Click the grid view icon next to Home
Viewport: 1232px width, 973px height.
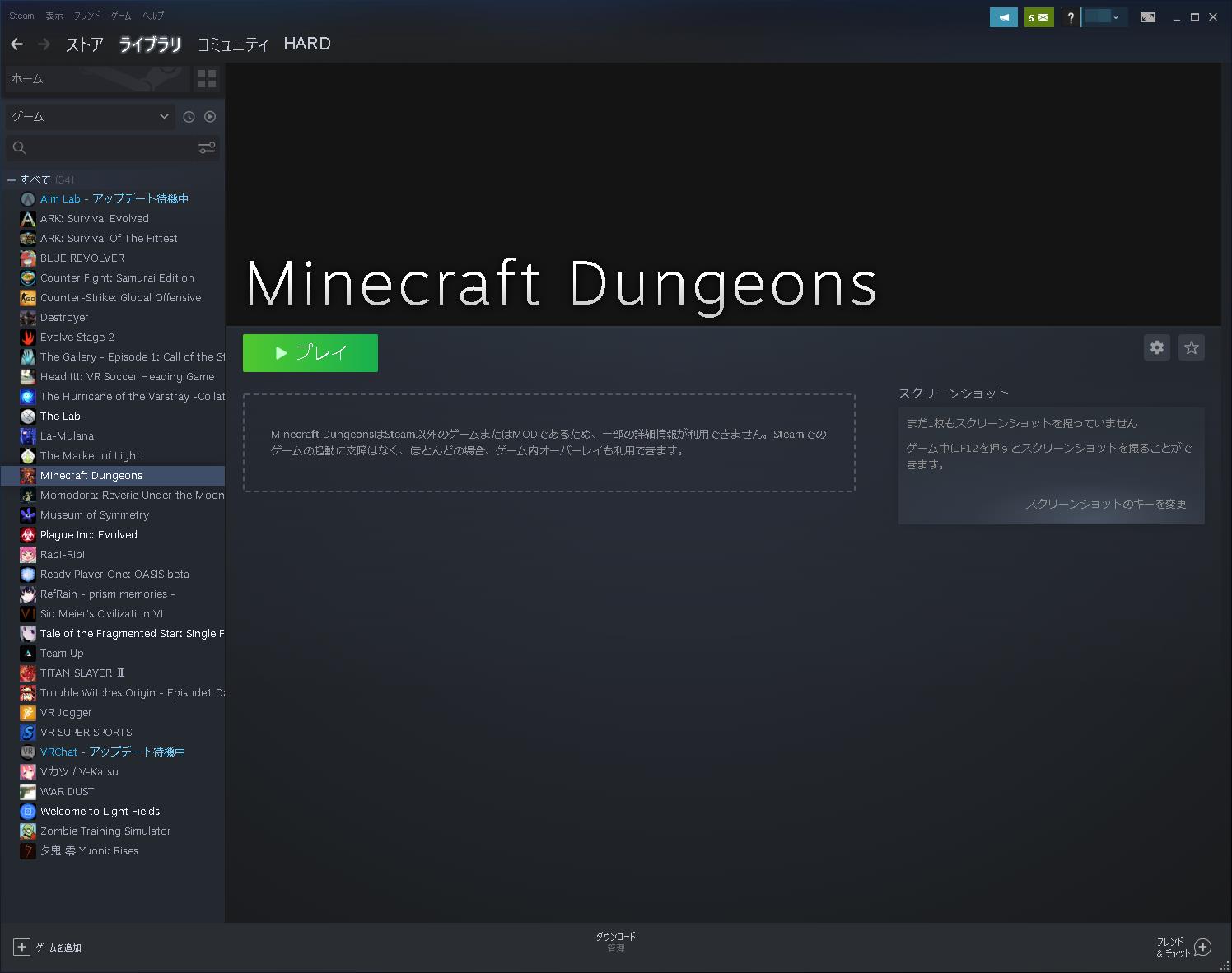(207, 79)
